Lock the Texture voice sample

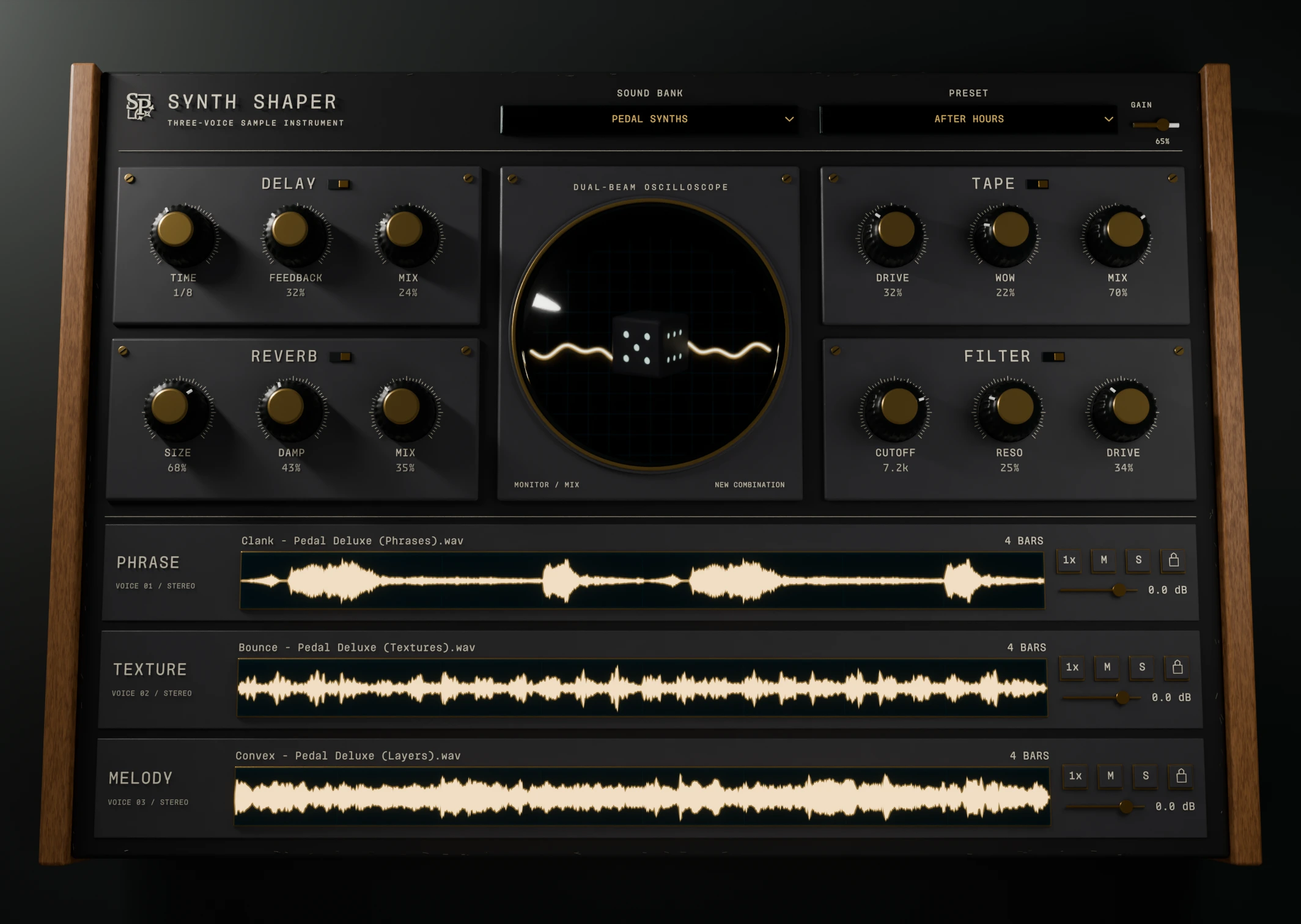[x=1178, y=667]
